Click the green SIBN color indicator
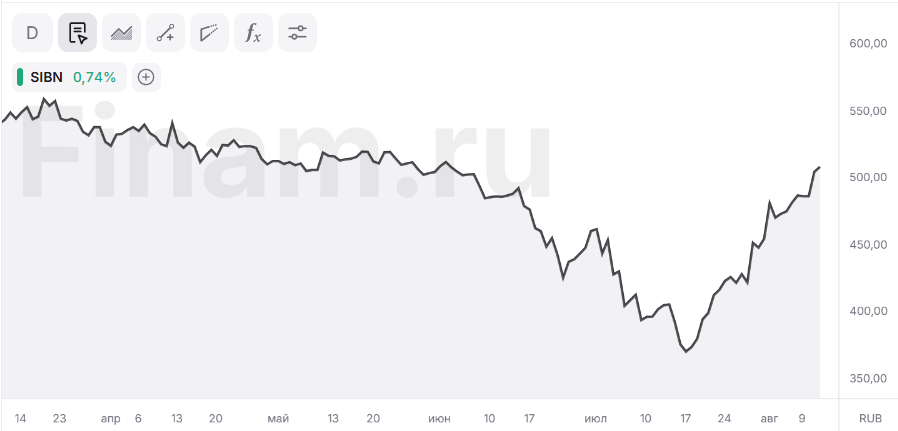The height and width of the screenshot is (431, 898). tap(20, 77)
